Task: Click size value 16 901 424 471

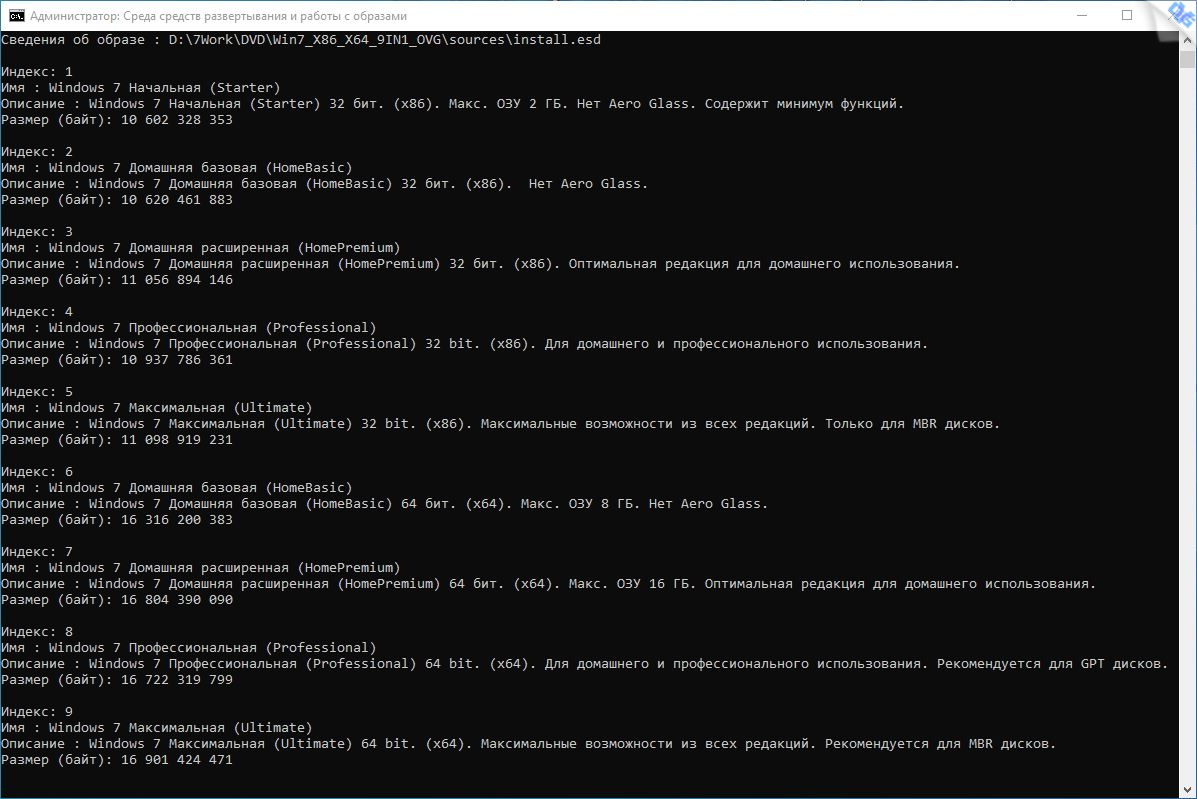Action: click(x=176, y=761)
